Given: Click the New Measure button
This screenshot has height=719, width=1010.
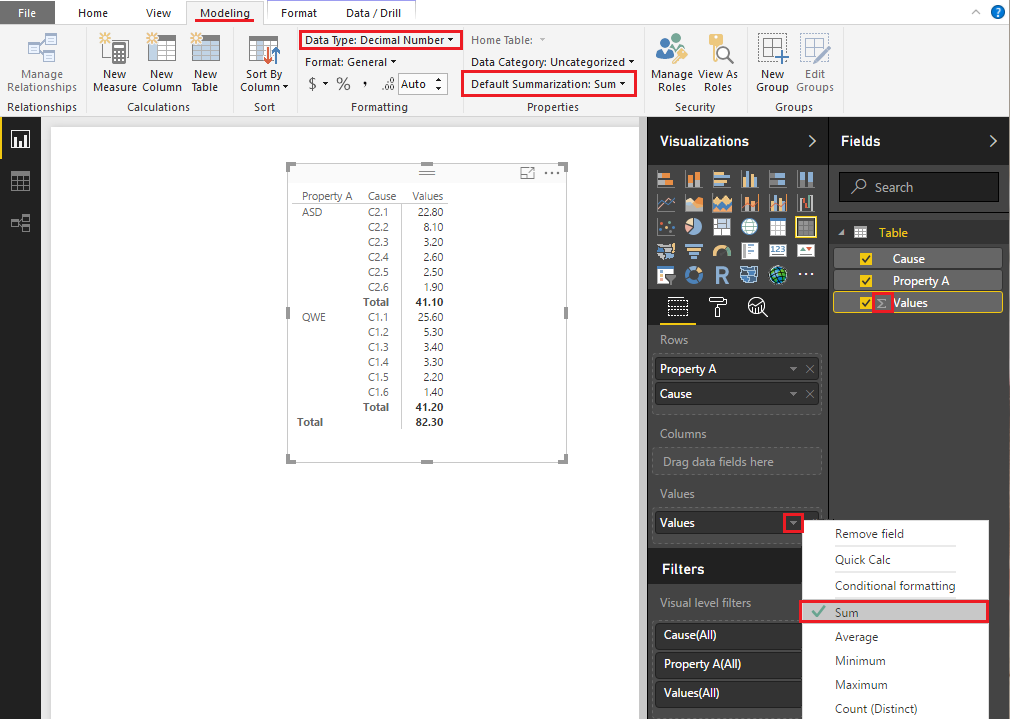Looking at the screenshot, I should [115, 63].
